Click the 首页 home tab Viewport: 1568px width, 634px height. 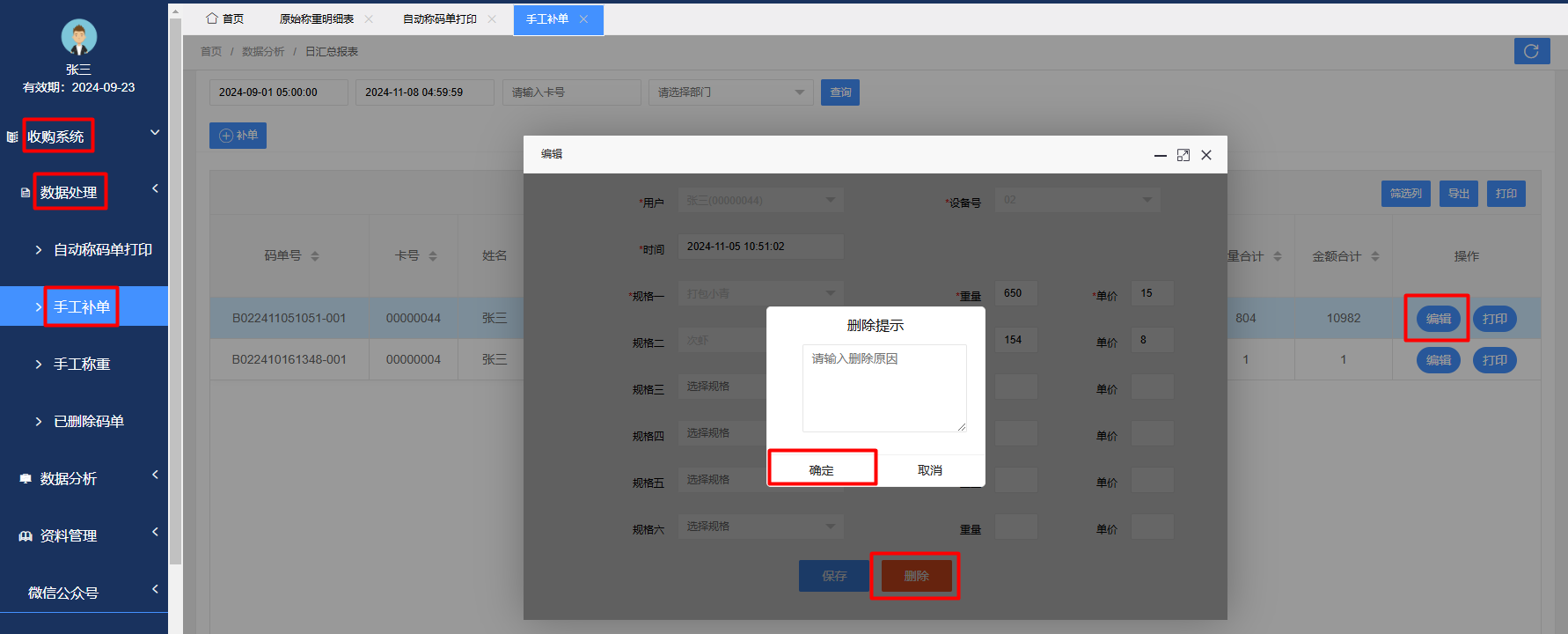pos(225,19)
